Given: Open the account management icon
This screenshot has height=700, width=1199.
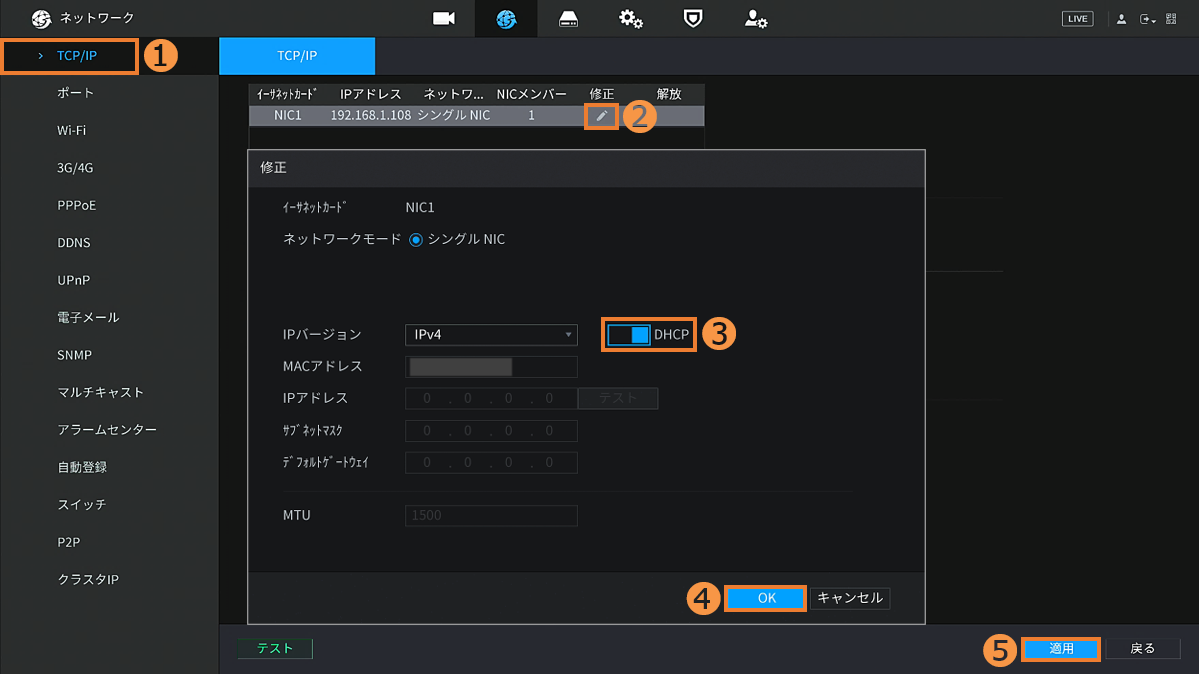Looking at the screenshot, I should point(756,19).
